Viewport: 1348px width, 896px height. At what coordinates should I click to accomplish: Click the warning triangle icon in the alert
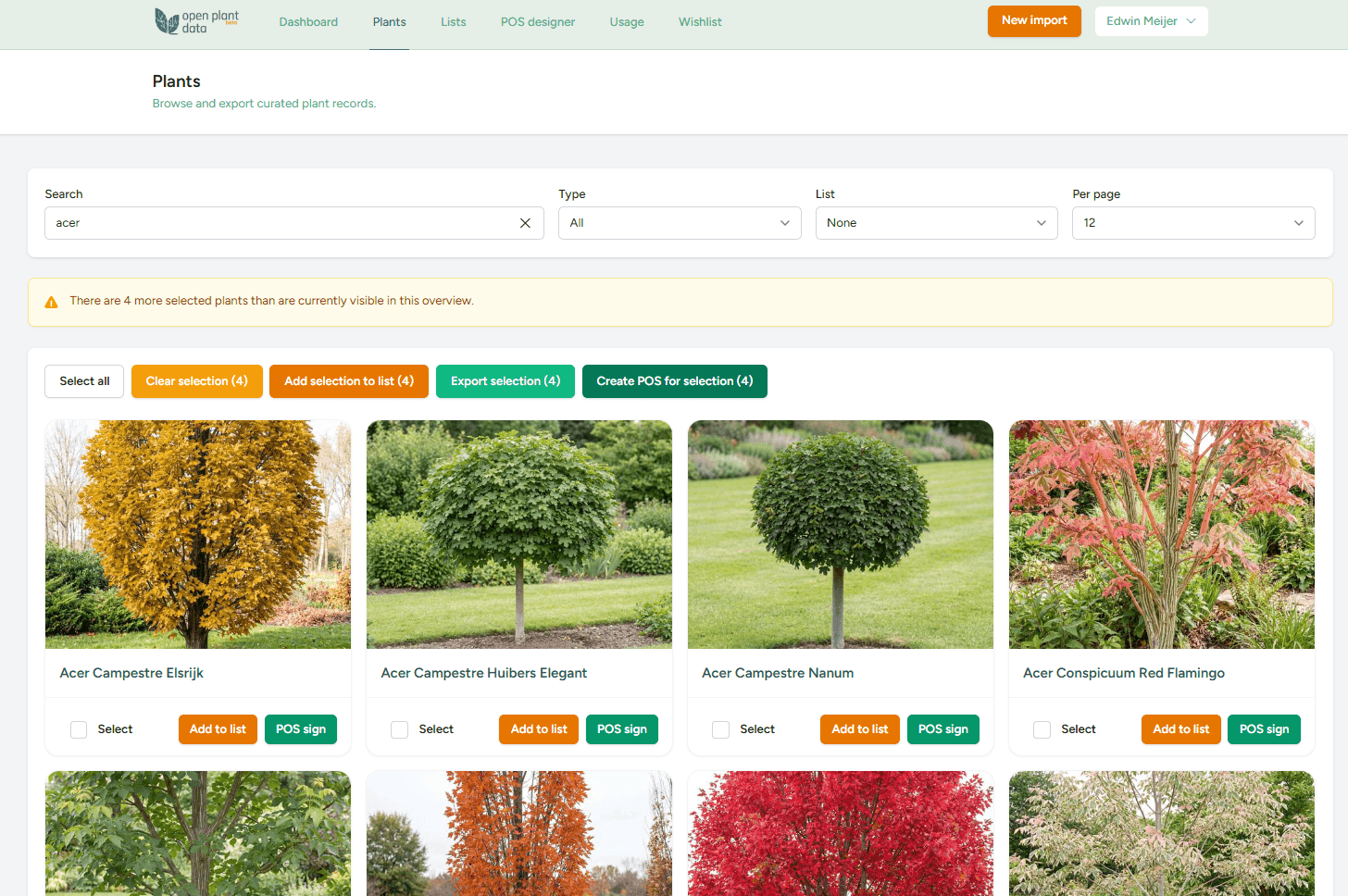pos(51,302)
